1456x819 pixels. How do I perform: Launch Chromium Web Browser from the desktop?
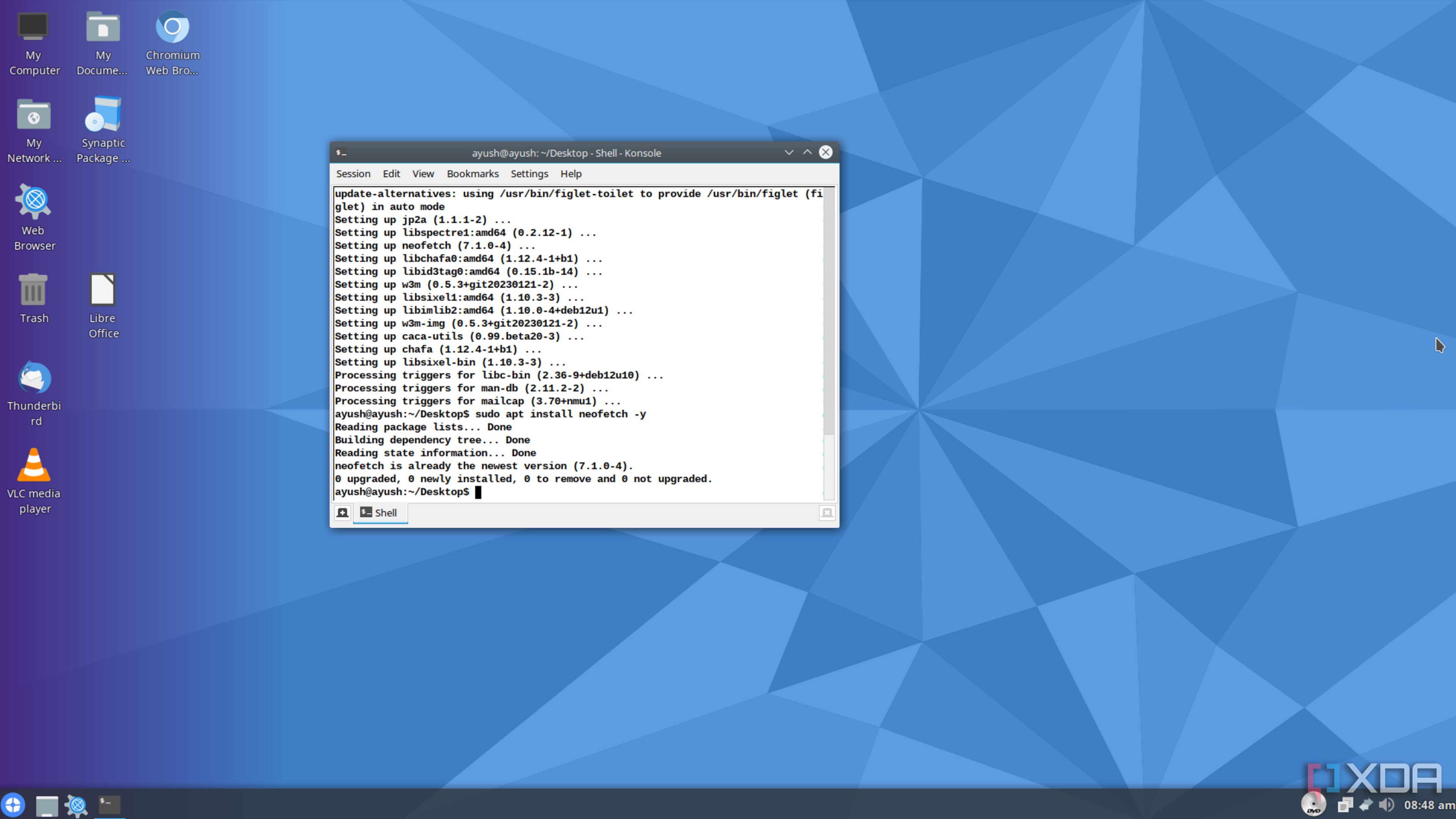(x=173, y=44)
